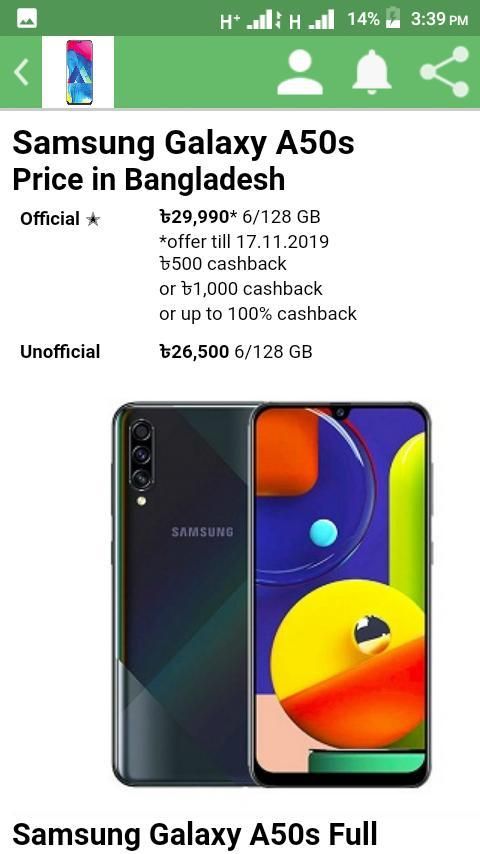The width and height of the screenshot is (480, 854).
Task: Tap the picture notification icon in the status bar
Action: point(27,19)
